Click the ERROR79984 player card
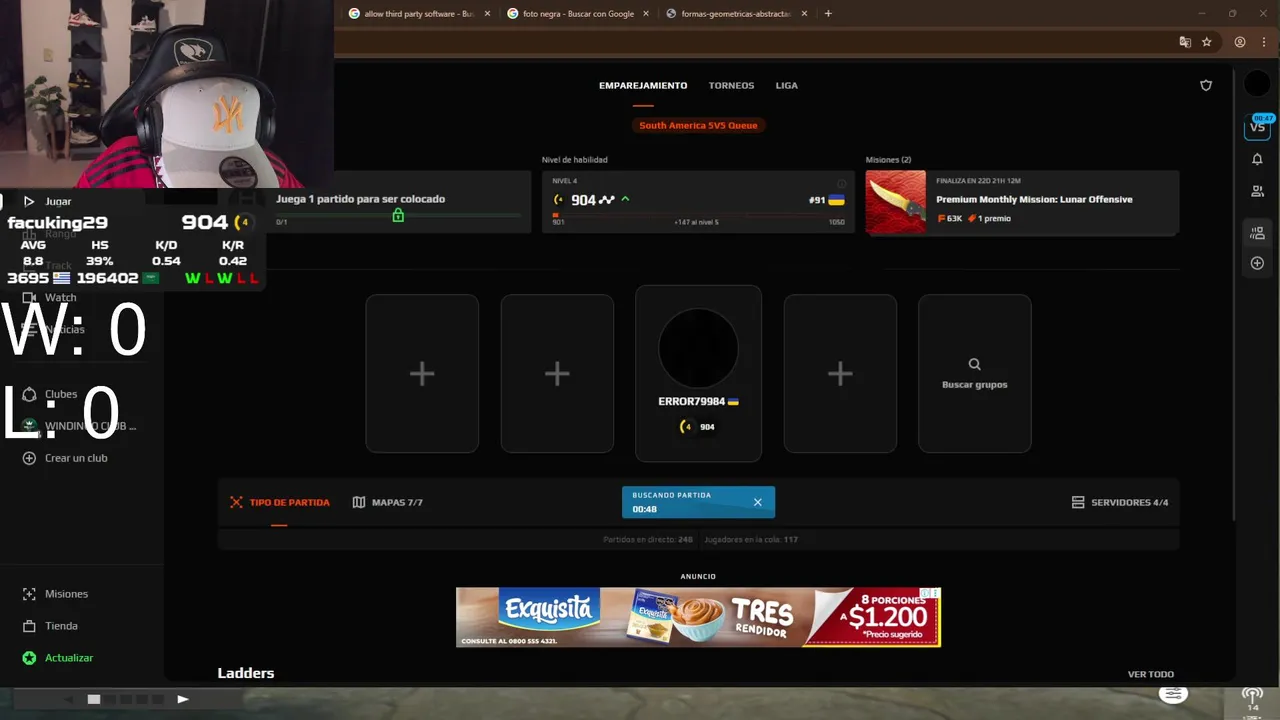Viewport: 1280px width, 720px height. coord(698,373)
